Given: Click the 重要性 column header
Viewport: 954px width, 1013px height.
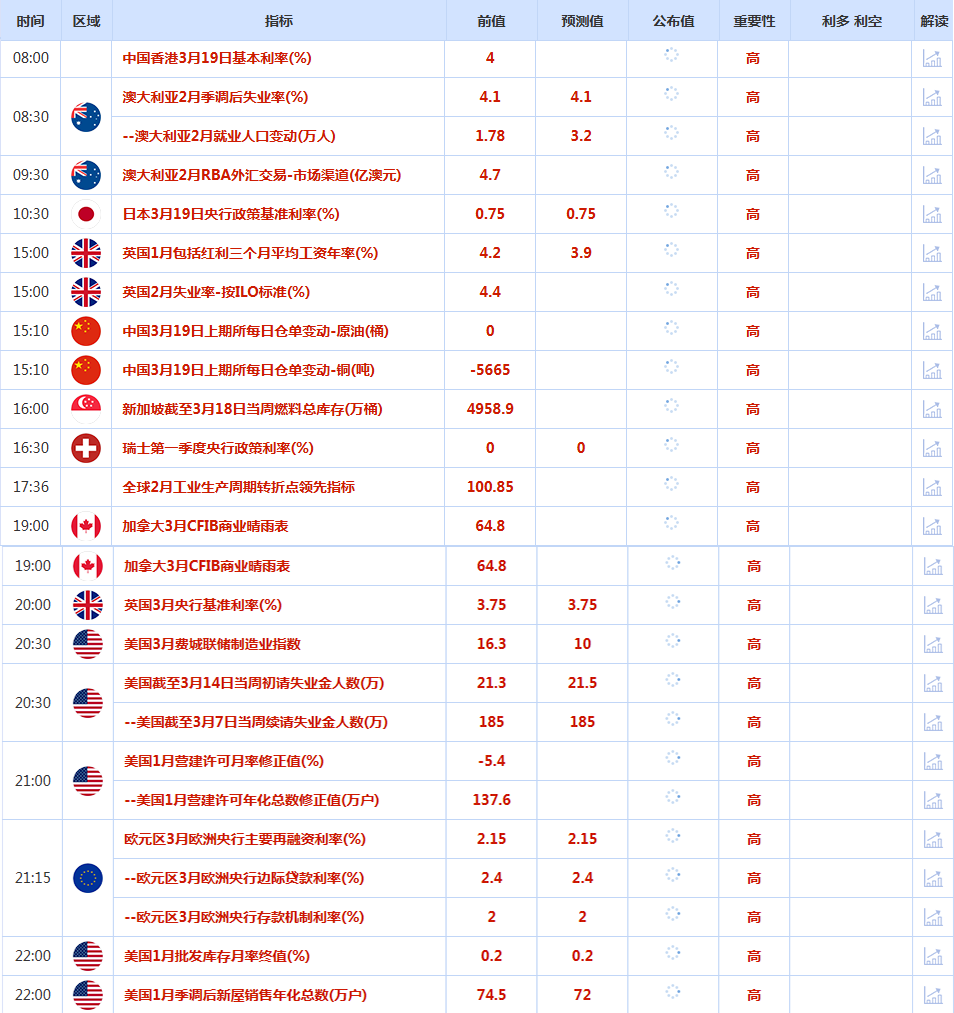Looking at the screenshot, I should point(753,21).
